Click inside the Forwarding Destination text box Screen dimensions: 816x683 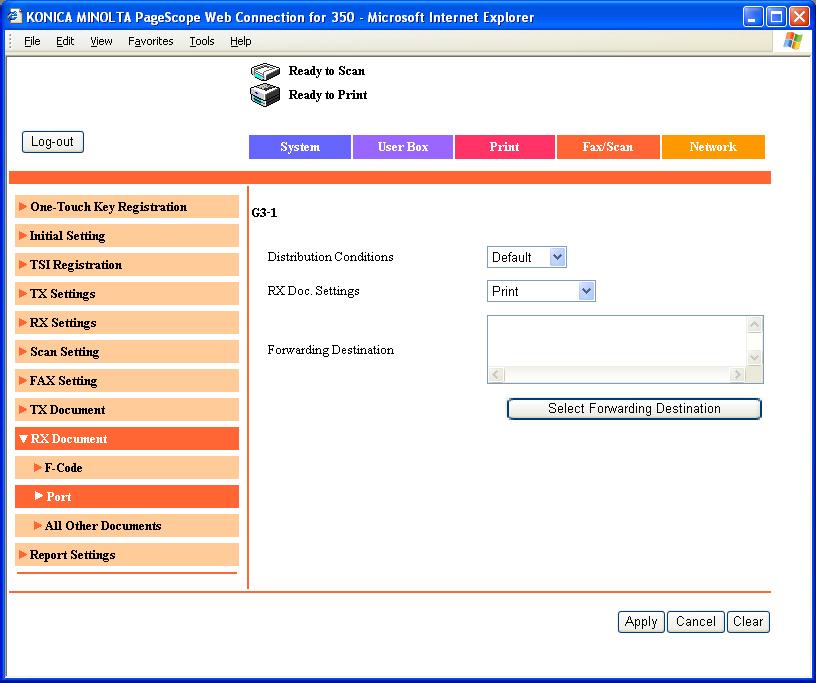click(616, 341)
